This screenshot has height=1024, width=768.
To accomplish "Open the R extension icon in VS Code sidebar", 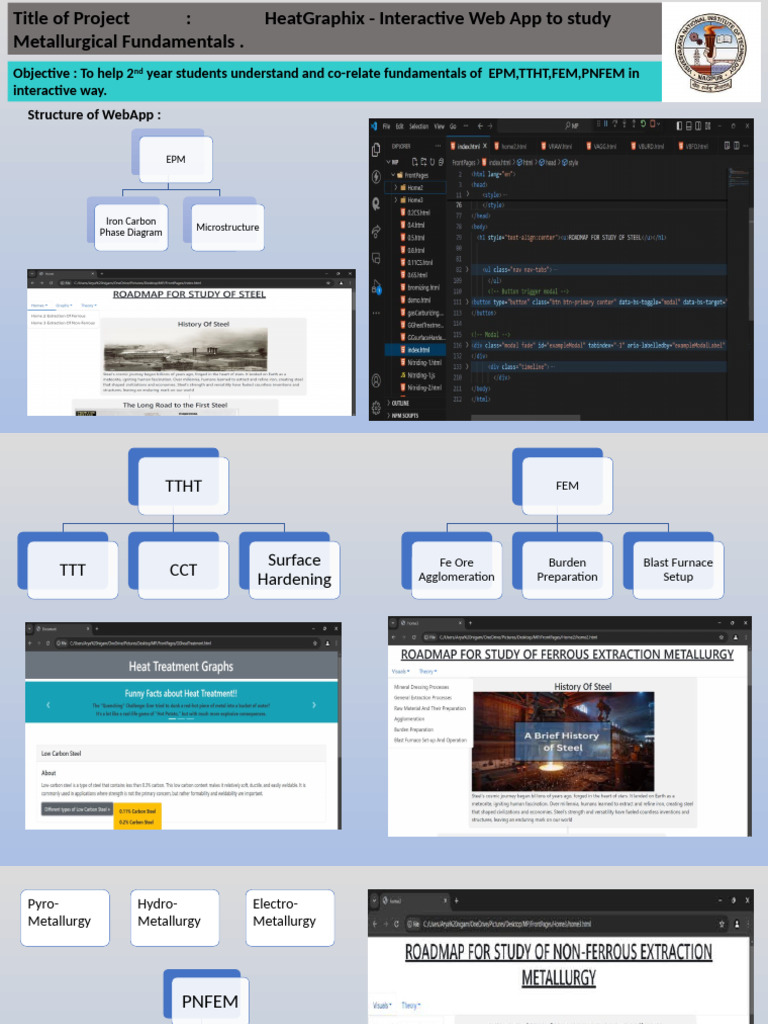I will (x=376, y=204).
